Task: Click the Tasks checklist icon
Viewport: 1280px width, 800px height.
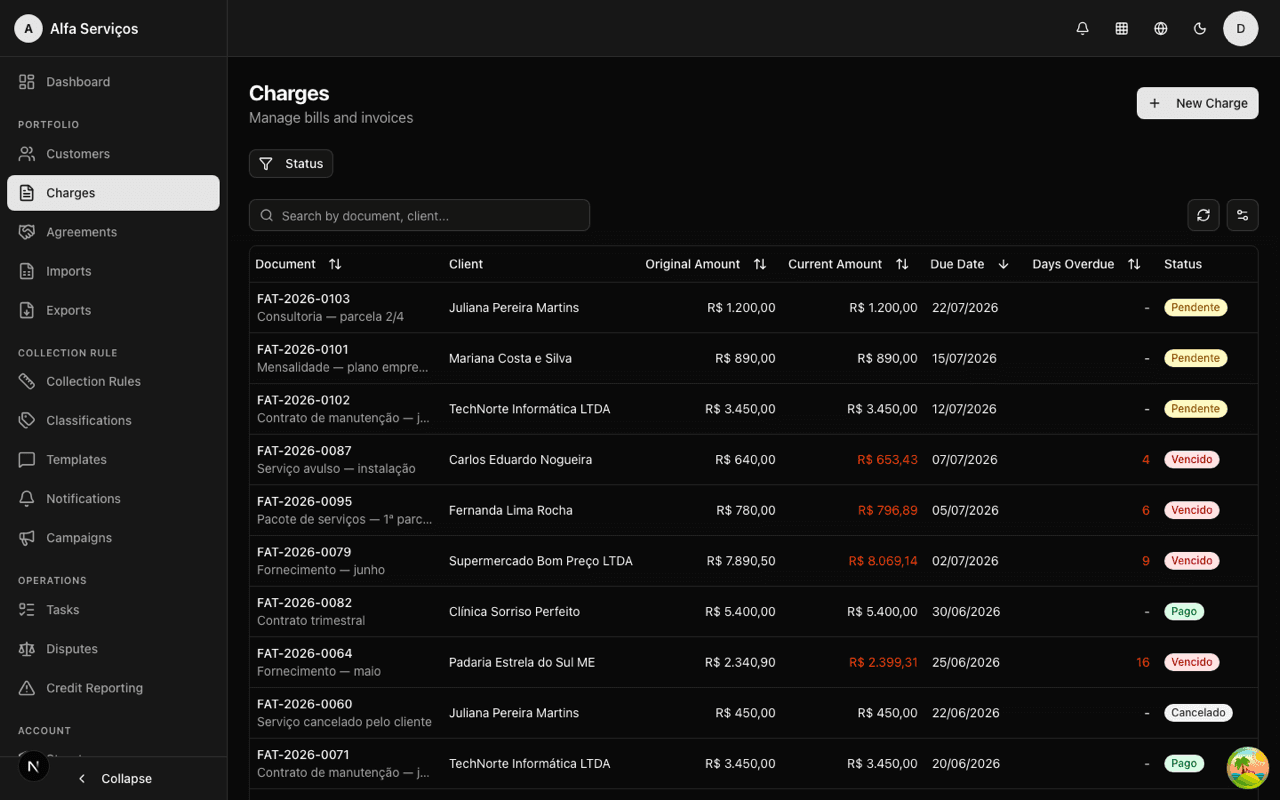Action: tap(27, 609)
